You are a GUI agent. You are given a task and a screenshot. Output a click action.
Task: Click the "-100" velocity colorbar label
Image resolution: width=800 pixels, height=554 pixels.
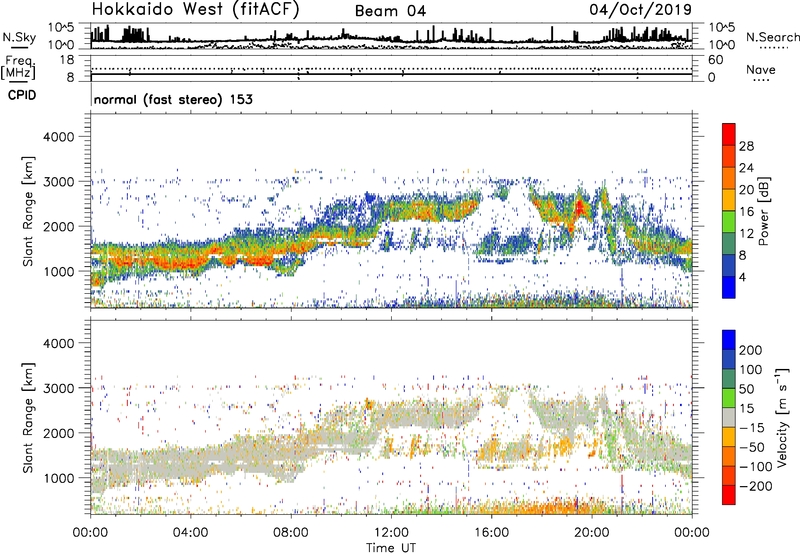[755, 467]
